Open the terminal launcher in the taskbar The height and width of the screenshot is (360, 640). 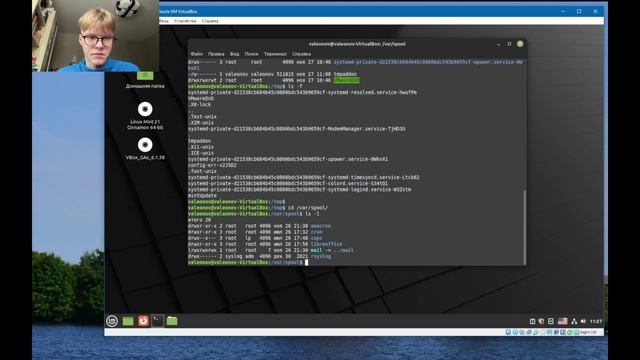click(x=158, y=321)
